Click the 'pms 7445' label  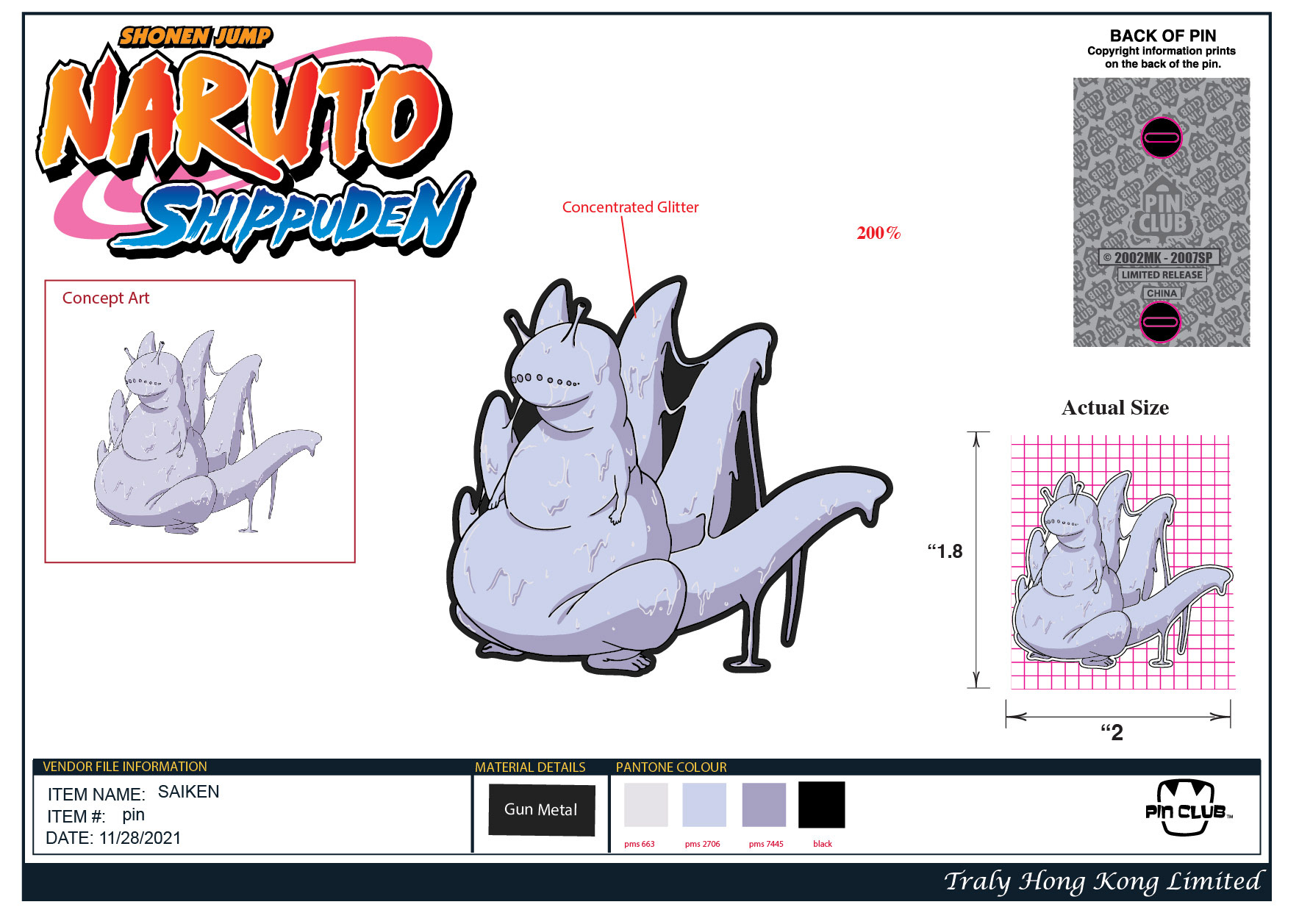tap(766, 844)
